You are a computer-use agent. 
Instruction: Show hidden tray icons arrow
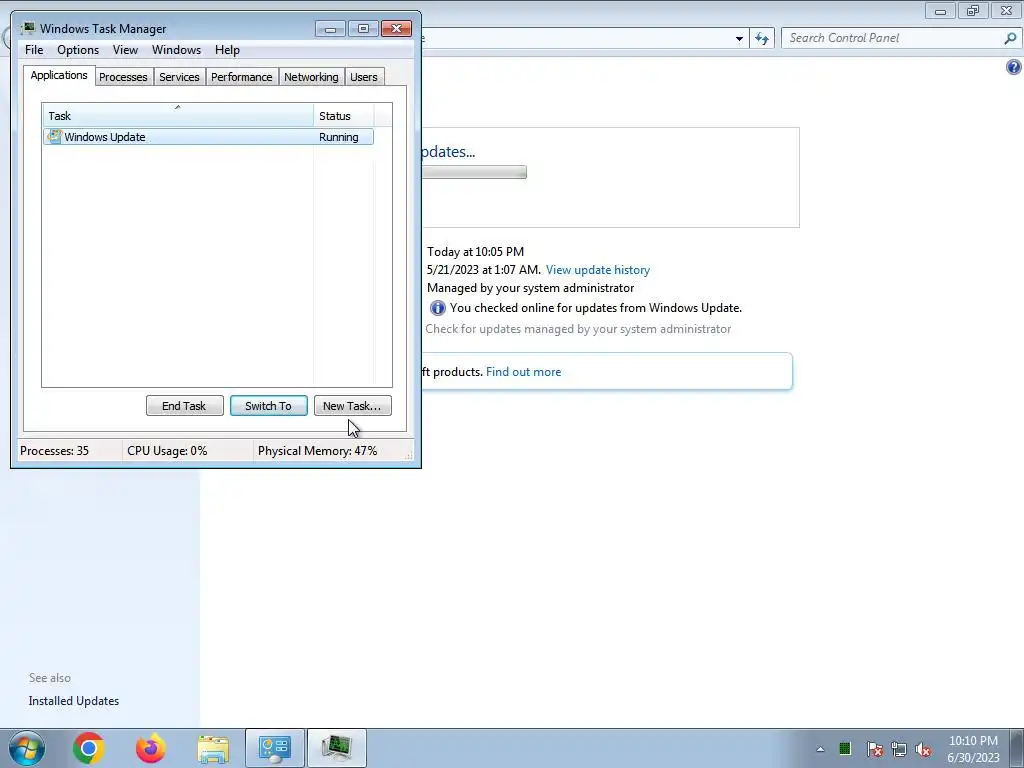pos(820,749)
